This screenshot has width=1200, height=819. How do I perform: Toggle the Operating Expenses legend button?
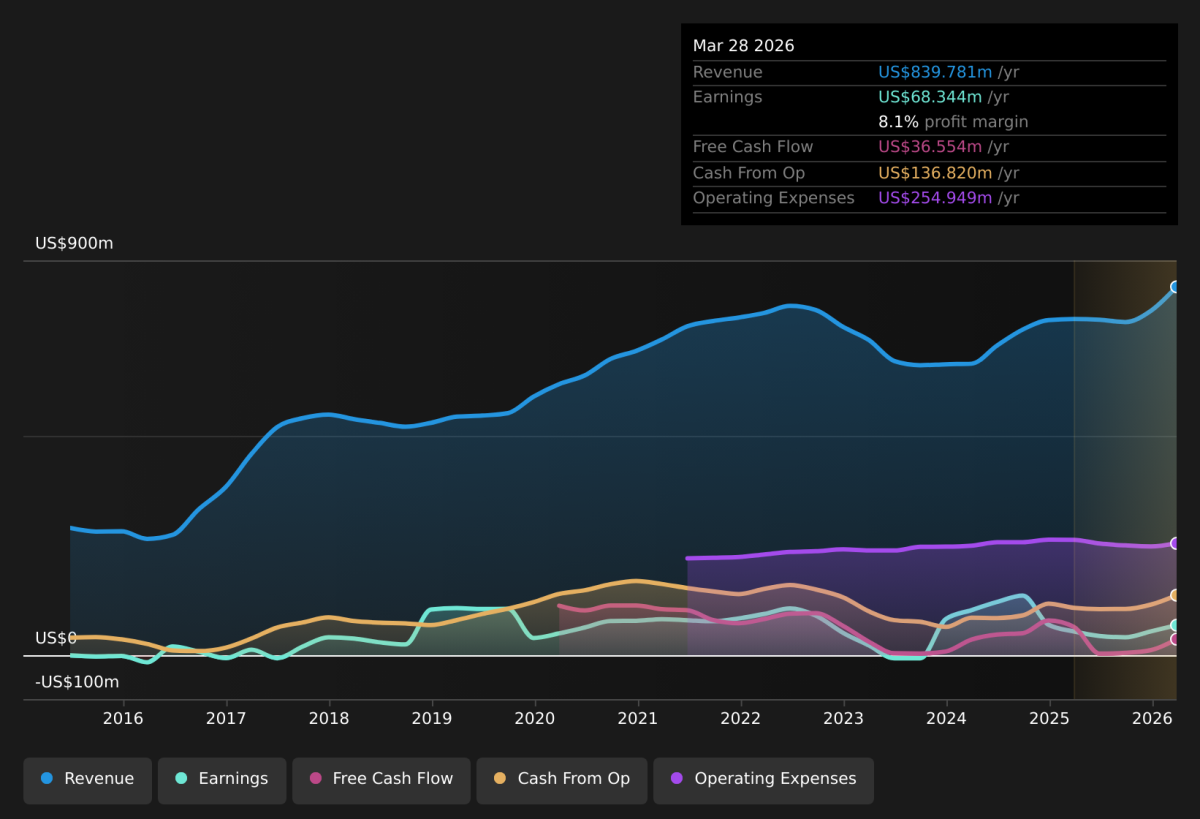763,780
